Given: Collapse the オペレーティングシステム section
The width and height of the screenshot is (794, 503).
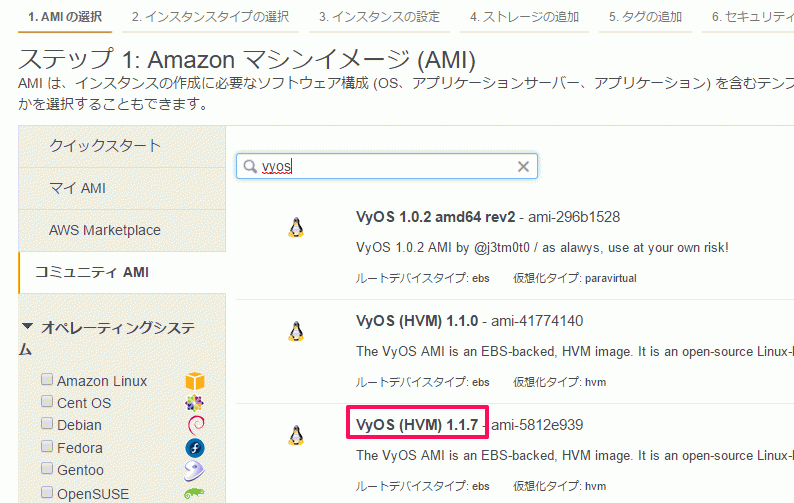Looking at the screenshot, I should (27, 326).
